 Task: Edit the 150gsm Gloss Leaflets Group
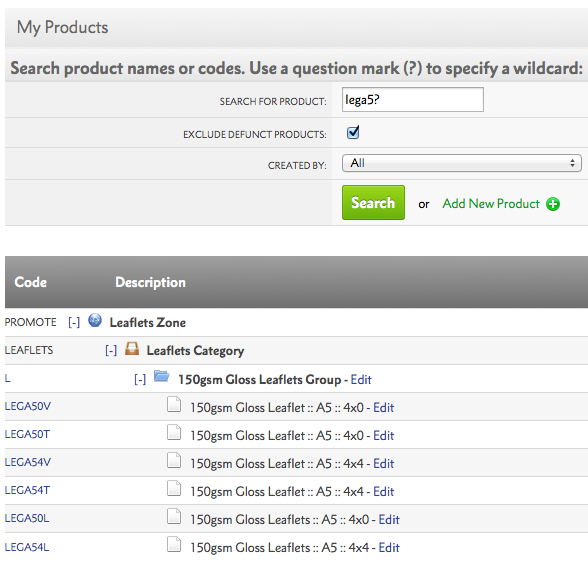361,380
